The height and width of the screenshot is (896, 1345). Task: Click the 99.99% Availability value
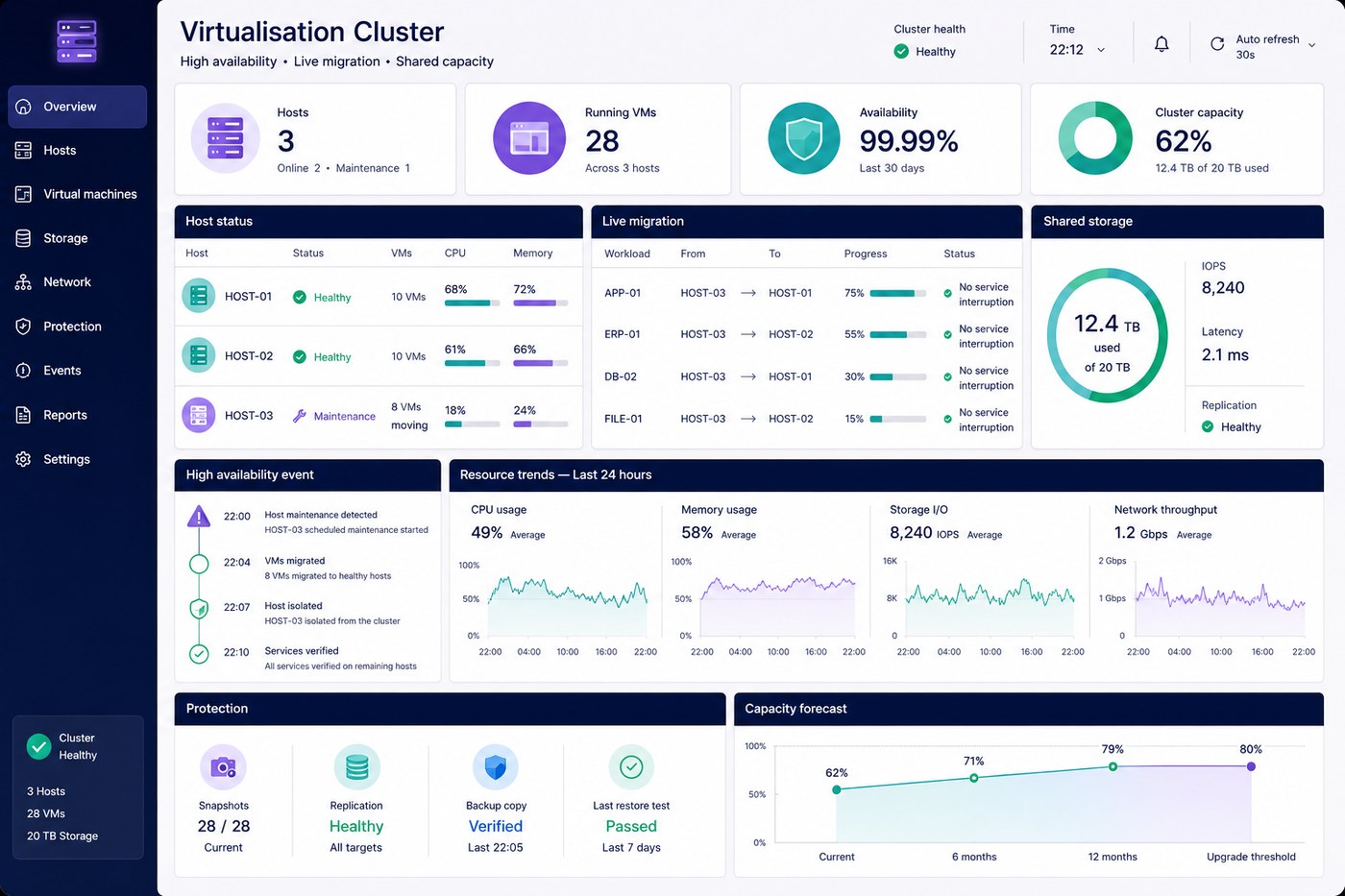(909, 141)
